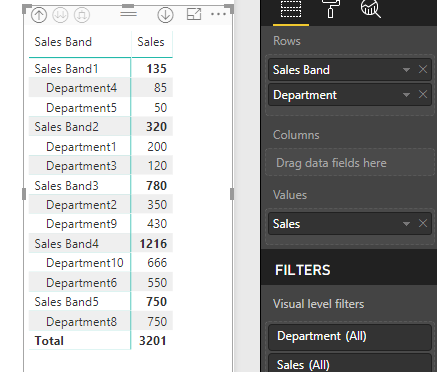This screenshot has width=437, height=372.
Task: Open focus mode for the matrix visual
Action: [194, 14]
